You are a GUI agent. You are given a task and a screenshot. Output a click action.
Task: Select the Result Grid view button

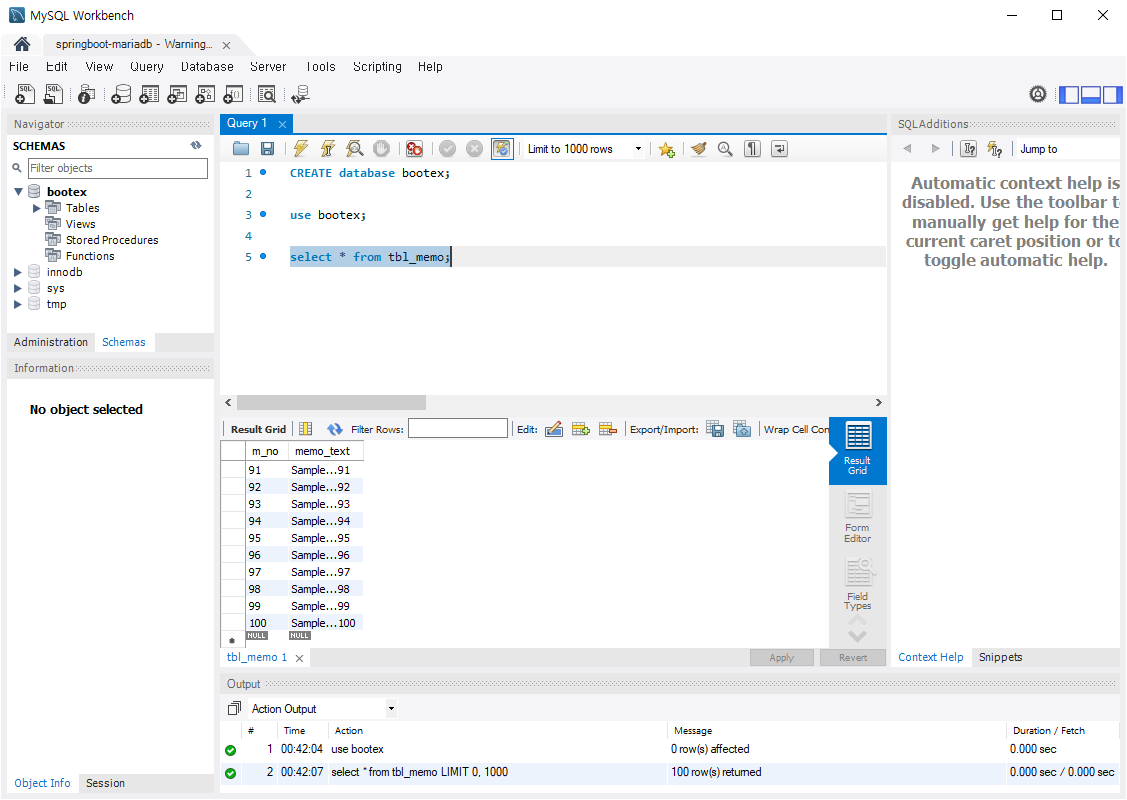pyautogui.click(x=857, y=449)
